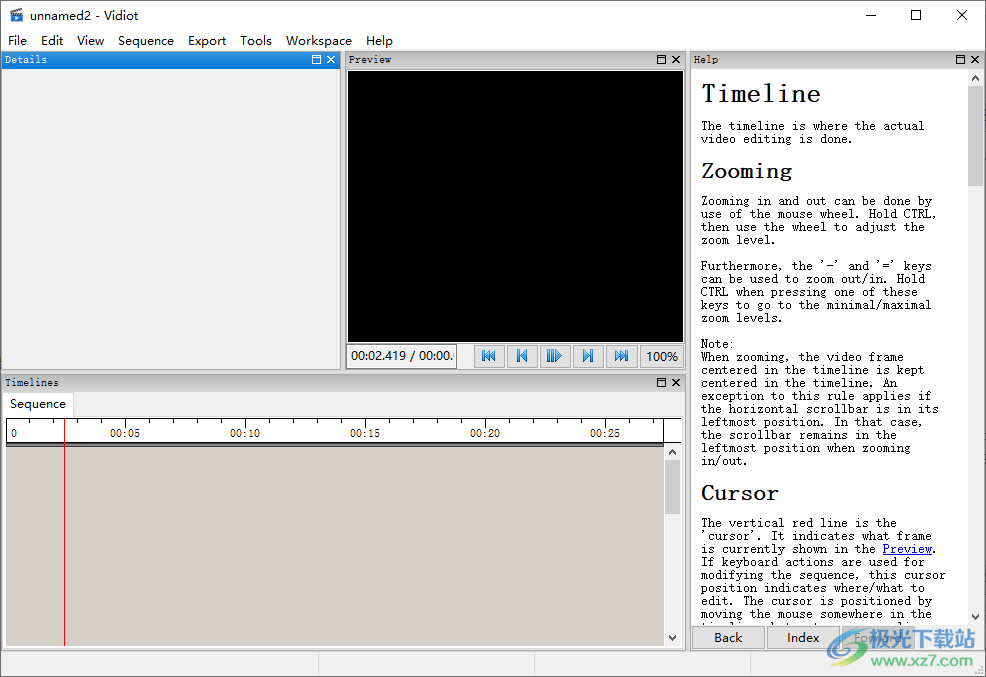Screen dimensions: 986x677
Task: Click the Zooming heading in Help
Action: tap(746, 171)
